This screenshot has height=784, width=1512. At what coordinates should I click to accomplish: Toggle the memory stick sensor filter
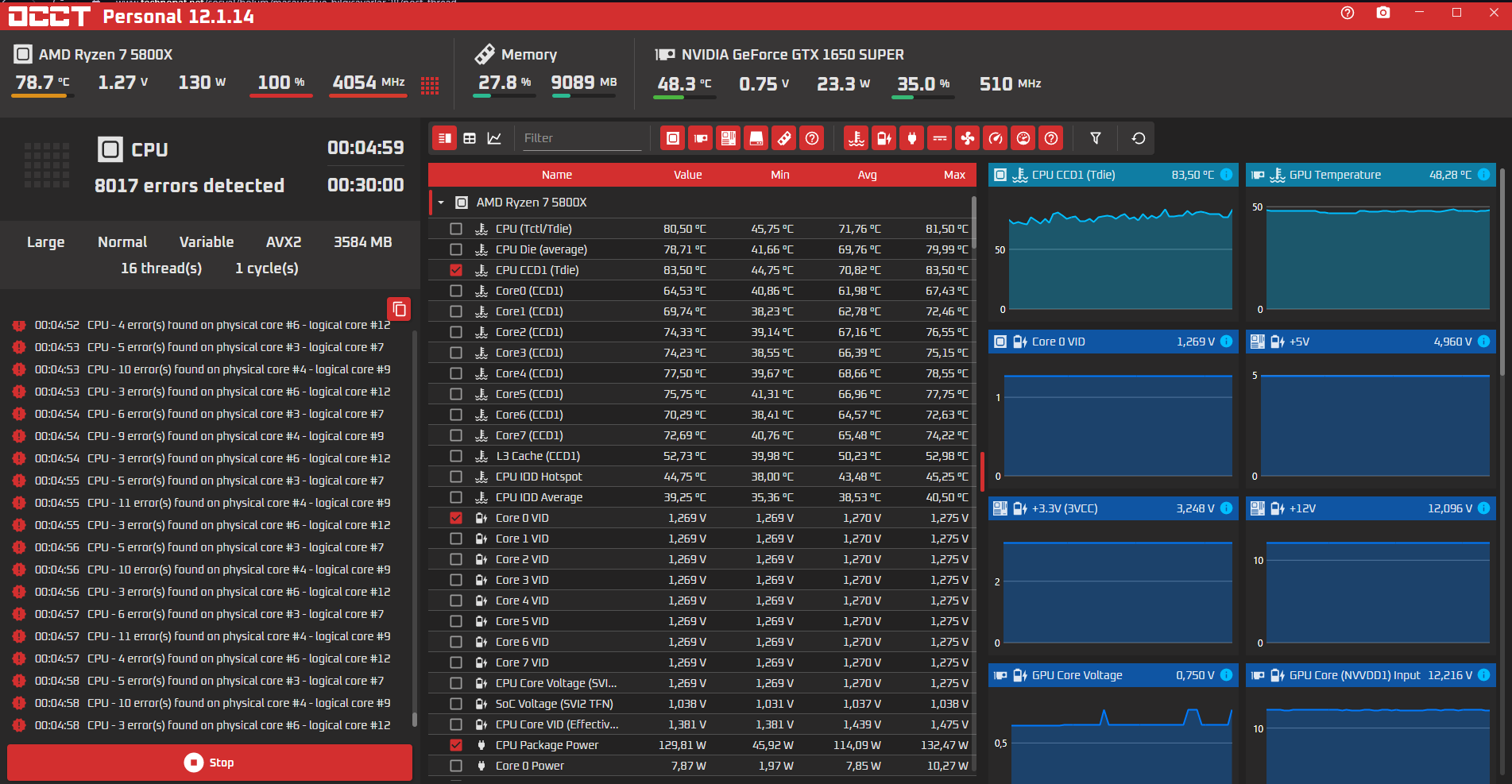point(784,138)
